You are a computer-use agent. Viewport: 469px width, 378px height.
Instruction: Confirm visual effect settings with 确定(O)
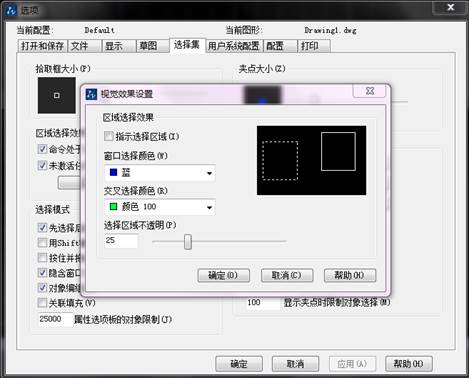(x=223, y=276)
